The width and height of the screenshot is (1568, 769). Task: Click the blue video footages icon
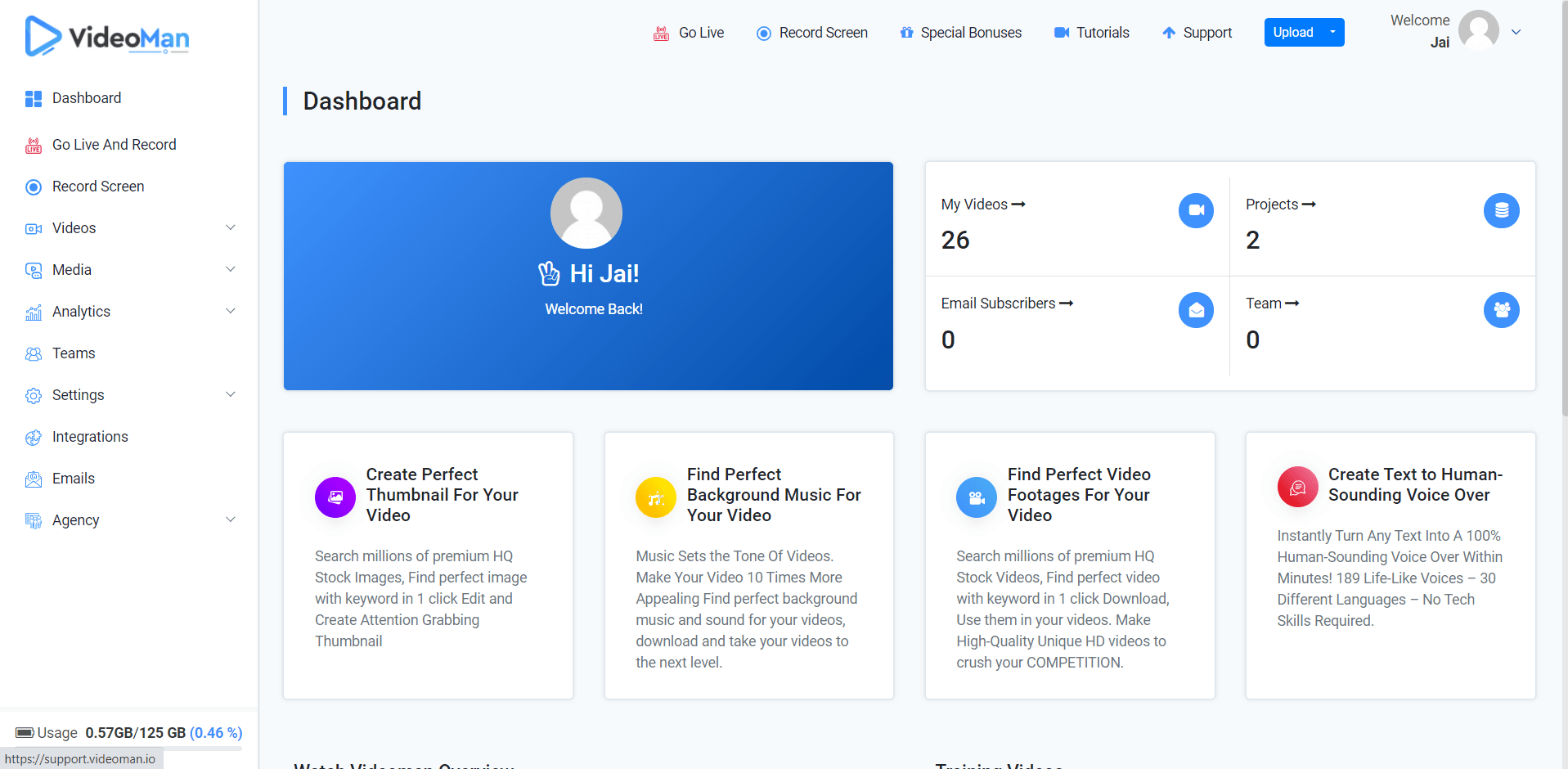[x=977, y=497]
